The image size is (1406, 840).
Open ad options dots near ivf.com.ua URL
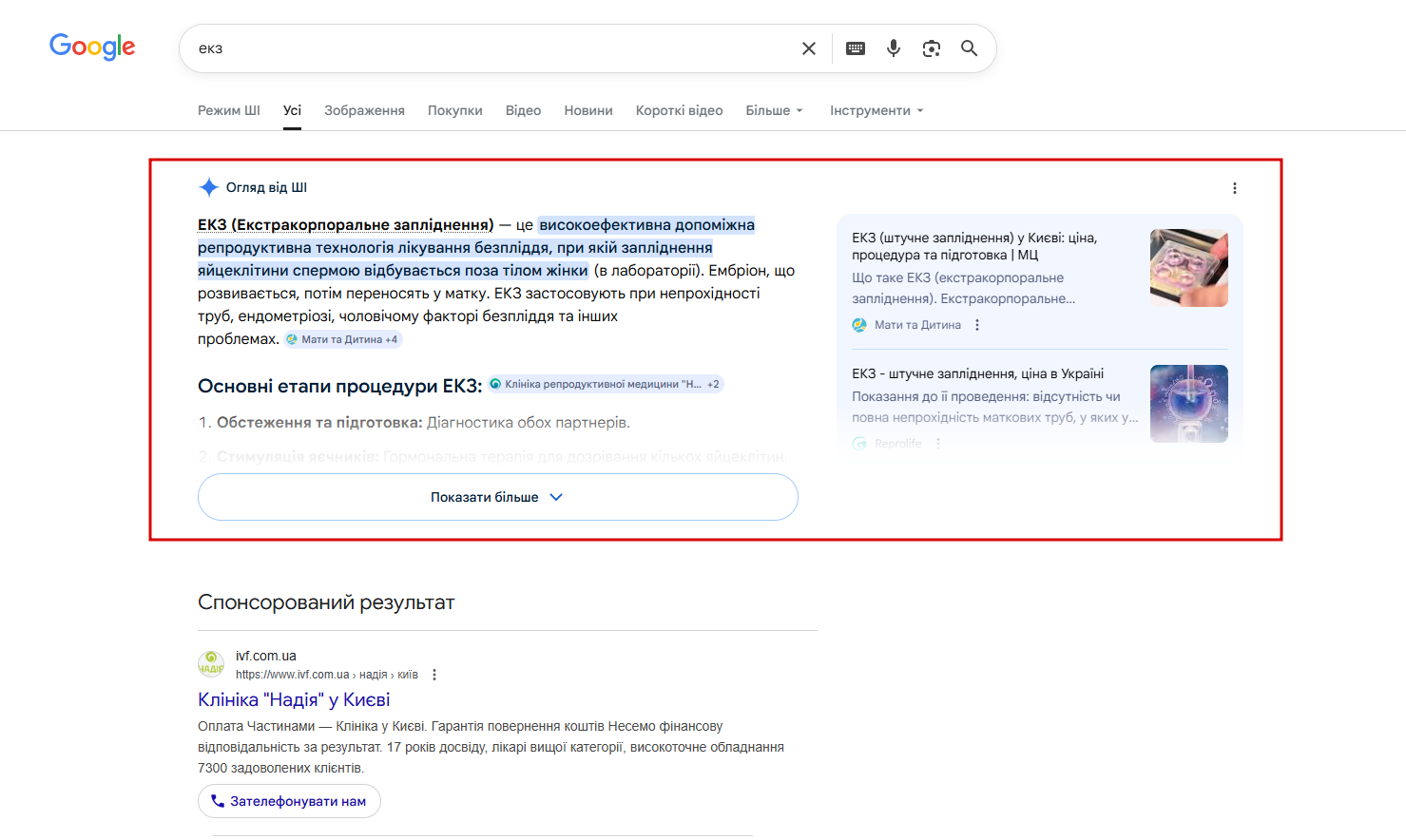click(434, 675)
